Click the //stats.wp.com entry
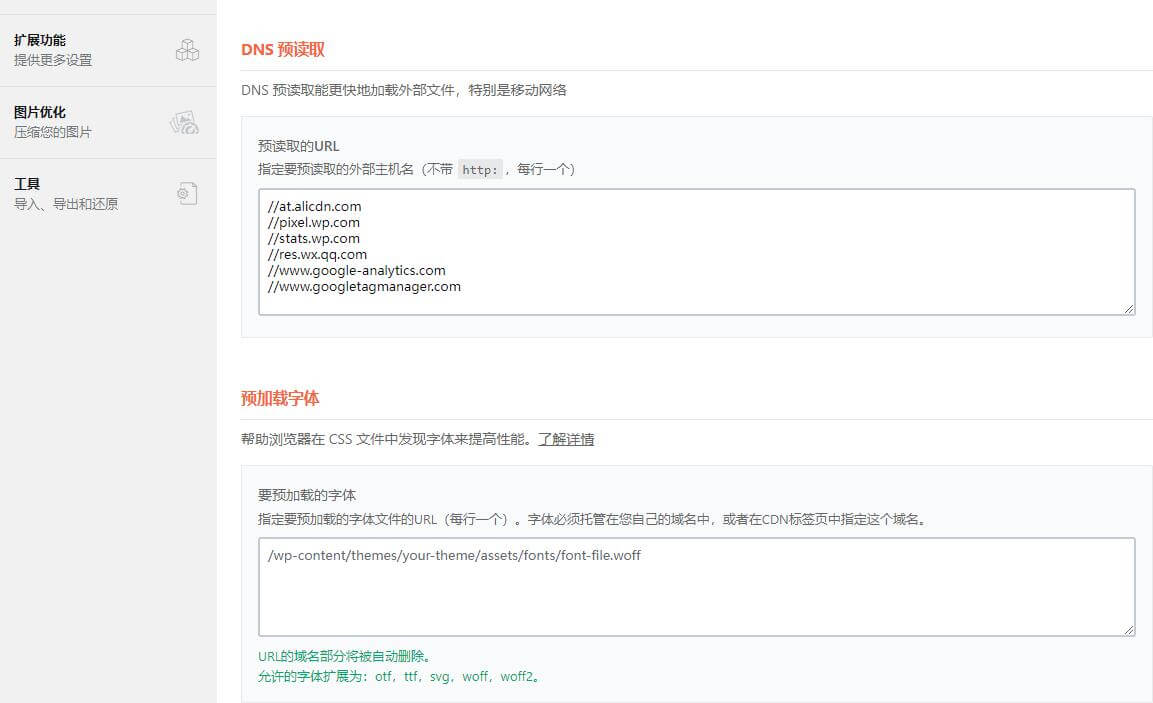Image resolution: width=1153 pixels, height=703 pixels. (x=313, y=238)
